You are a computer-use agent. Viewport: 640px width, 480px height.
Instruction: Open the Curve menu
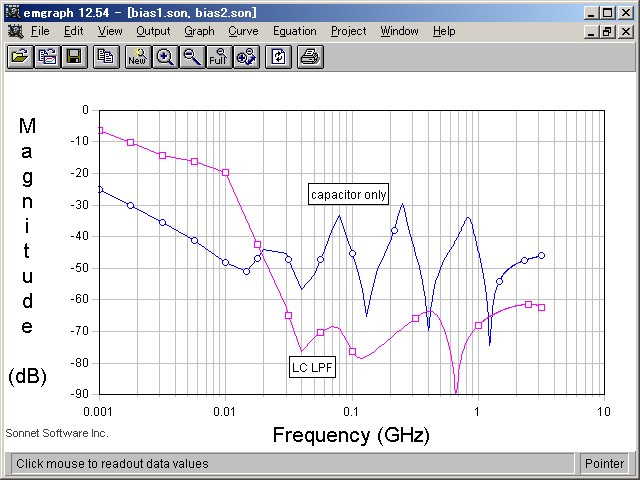243,31
